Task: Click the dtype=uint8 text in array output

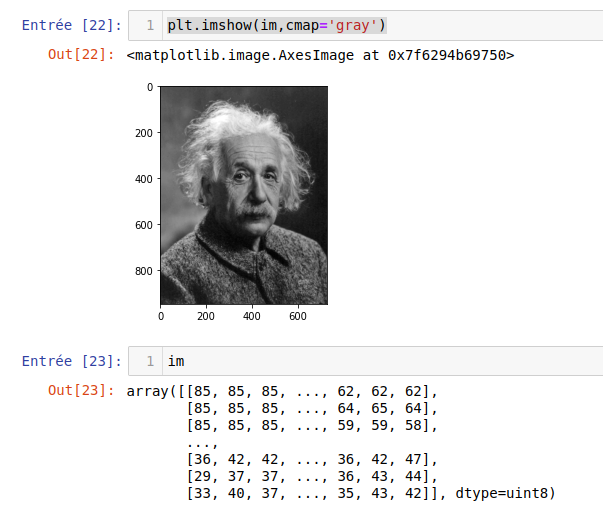Action: tap(504, 493)
